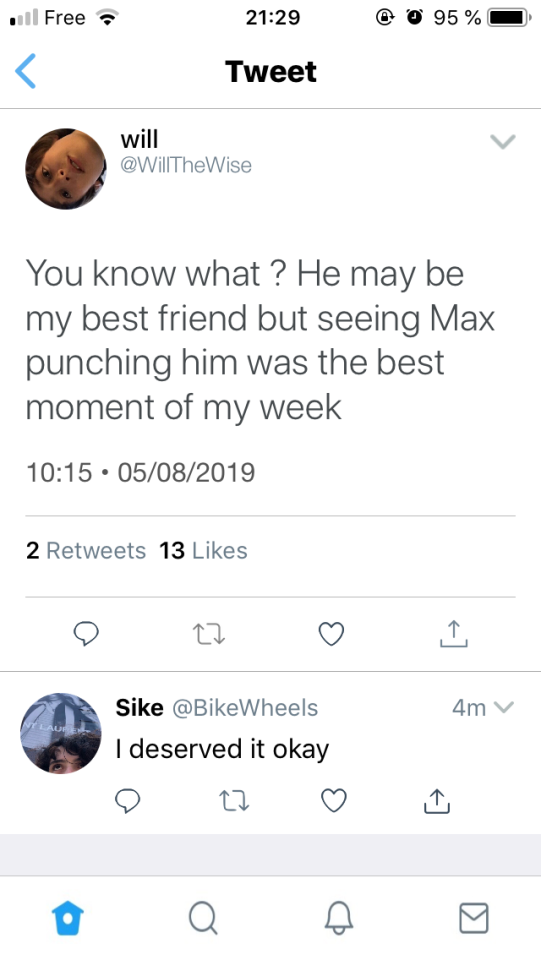Open Sike's profile avatar
Screen dimensions: 541x960
[61, 733]
